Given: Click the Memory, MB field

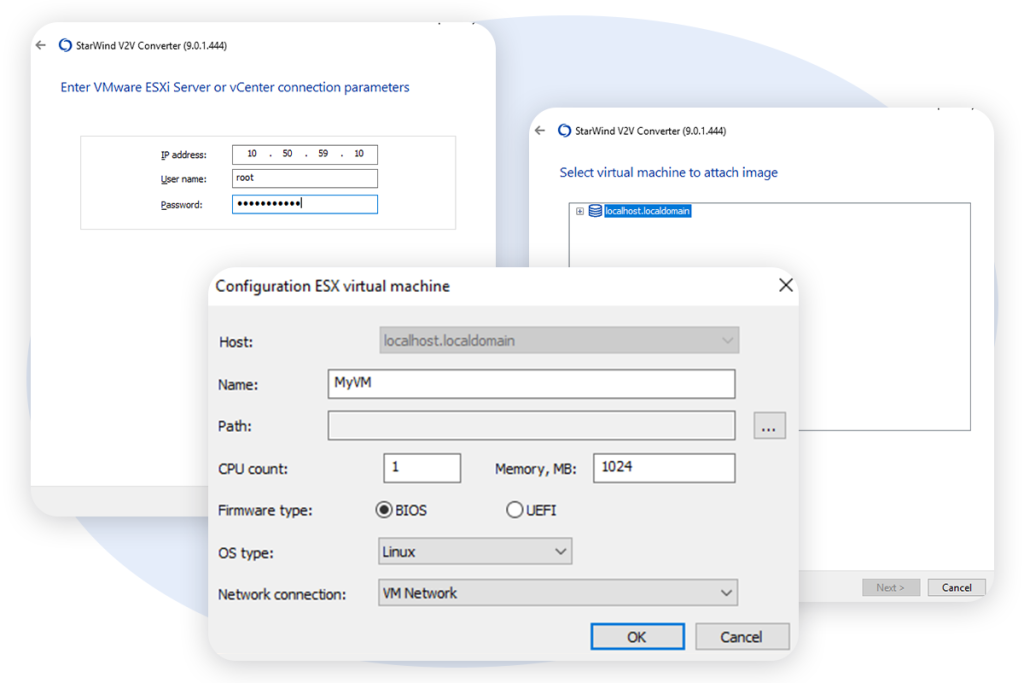Looking at the screenshot, I should point(663,468).
